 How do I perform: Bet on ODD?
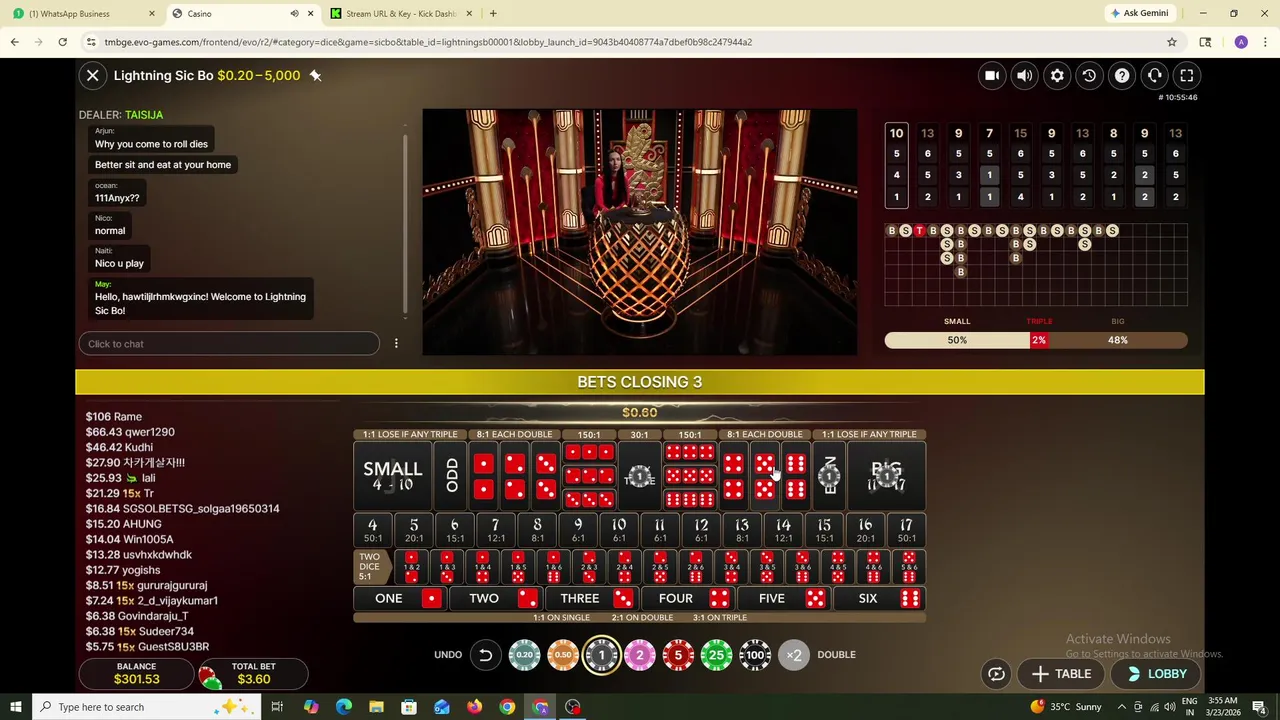pyautogui.click(x=451, y=476)
